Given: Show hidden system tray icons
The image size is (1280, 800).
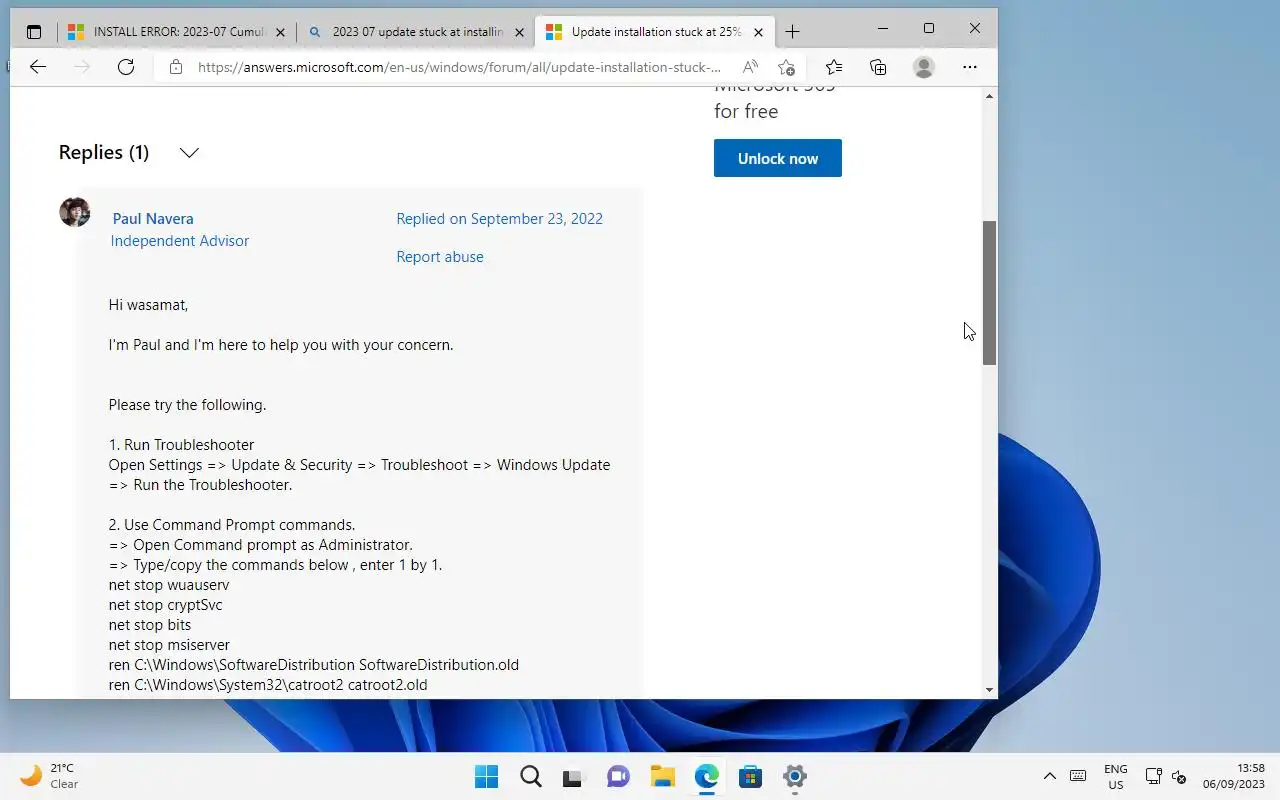Looking at the screenshot, I should pos(1049,776).
